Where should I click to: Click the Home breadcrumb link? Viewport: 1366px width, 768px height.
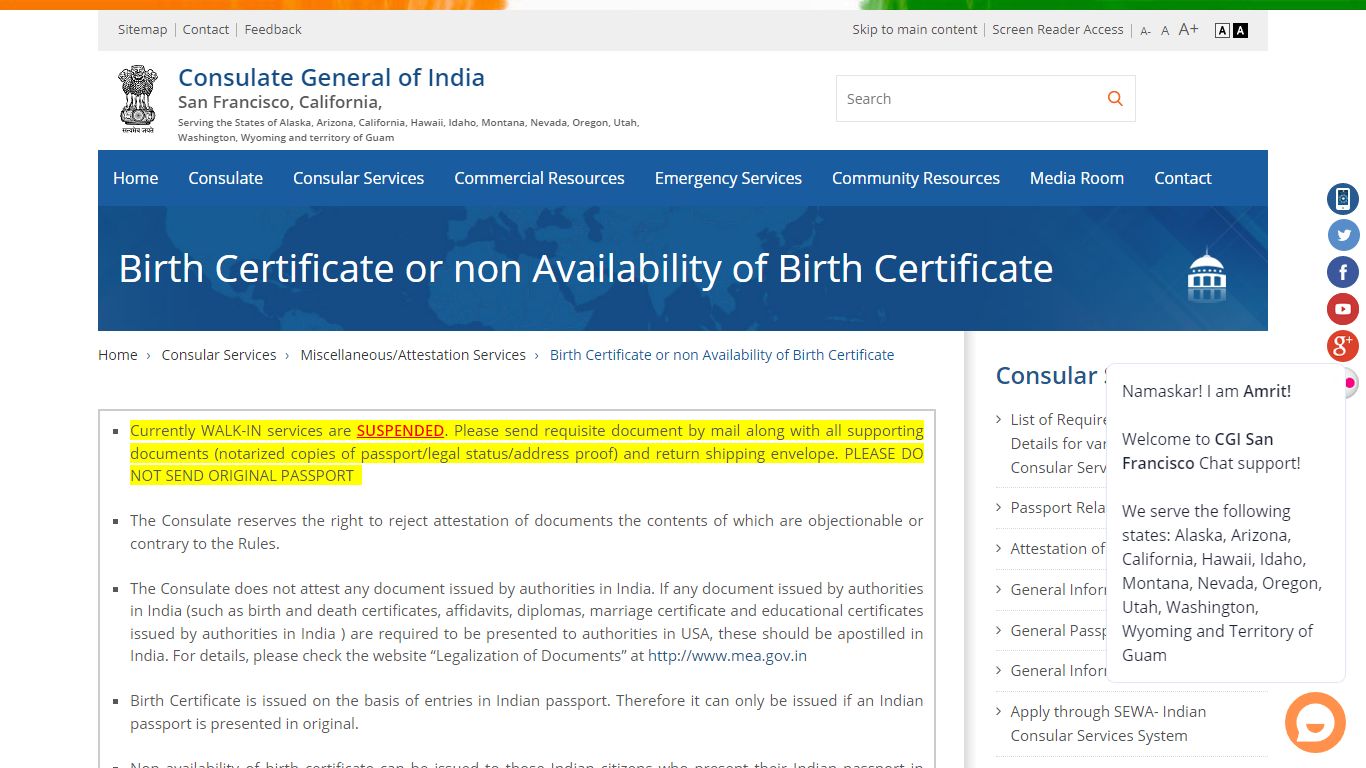tap(118, 355)
